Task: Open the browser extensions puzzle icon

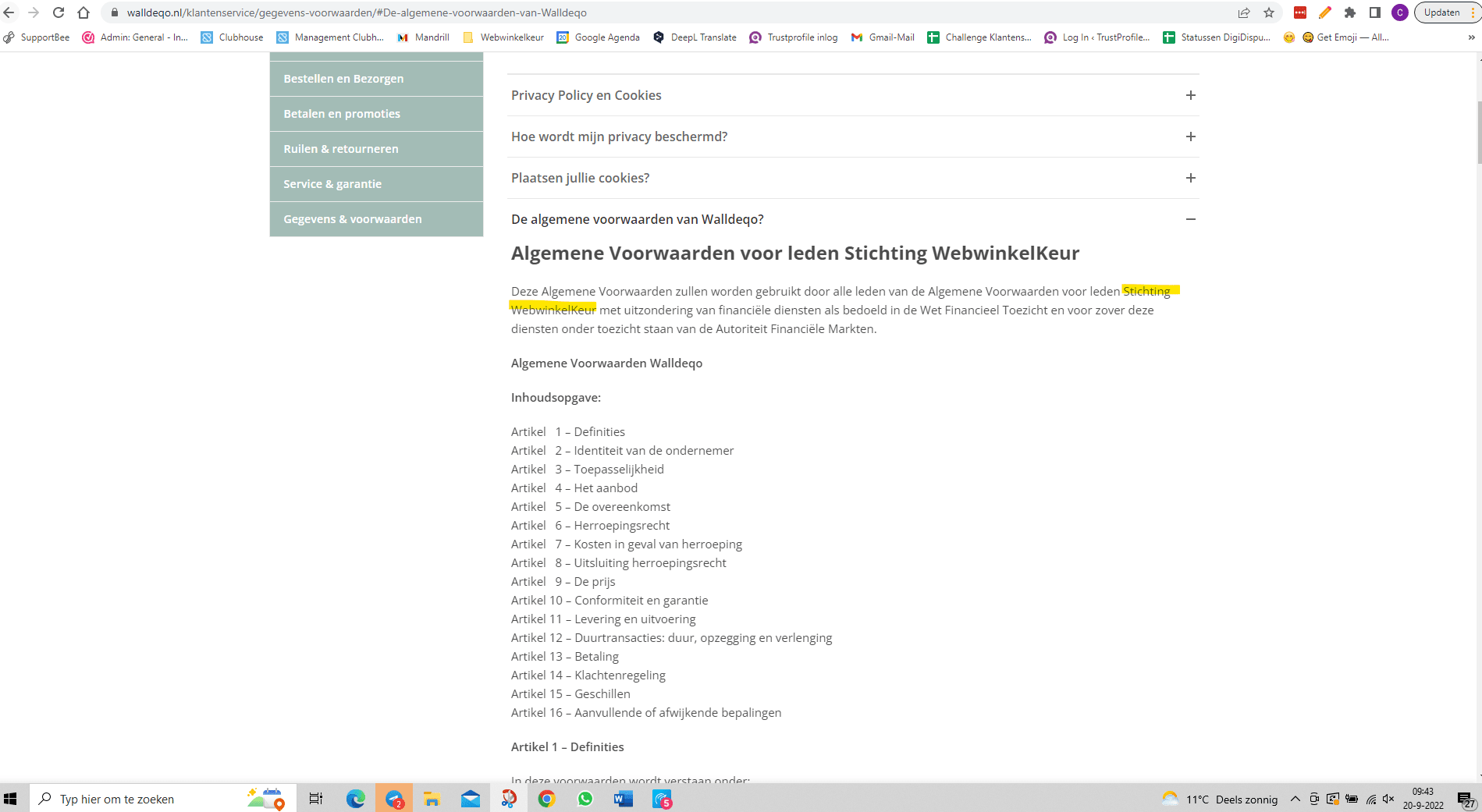Action: point(1350,12)
